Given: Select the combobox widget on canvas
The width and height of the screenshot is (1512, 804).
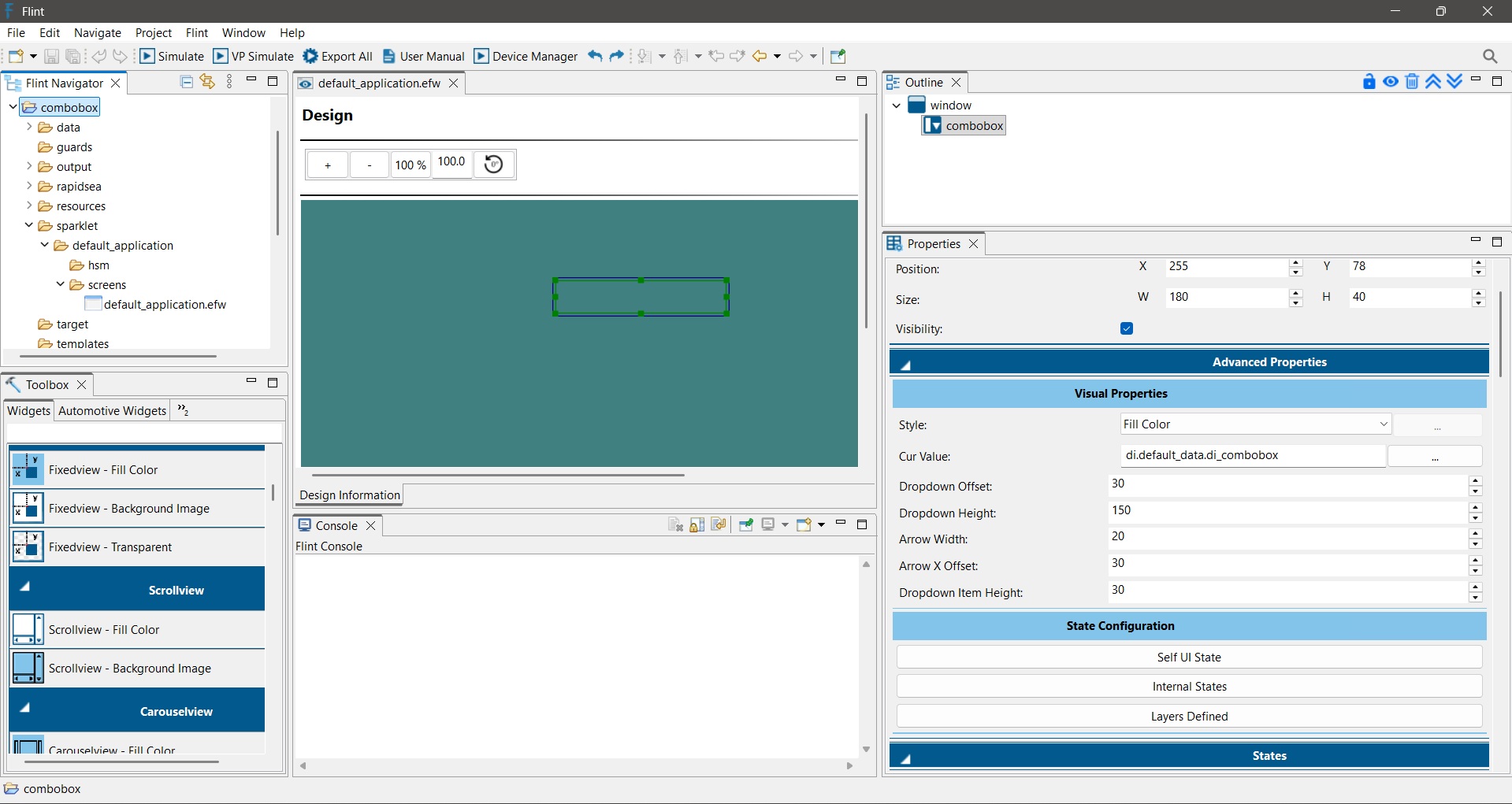Looking at the screenshot, I should [x=641, y=297].
